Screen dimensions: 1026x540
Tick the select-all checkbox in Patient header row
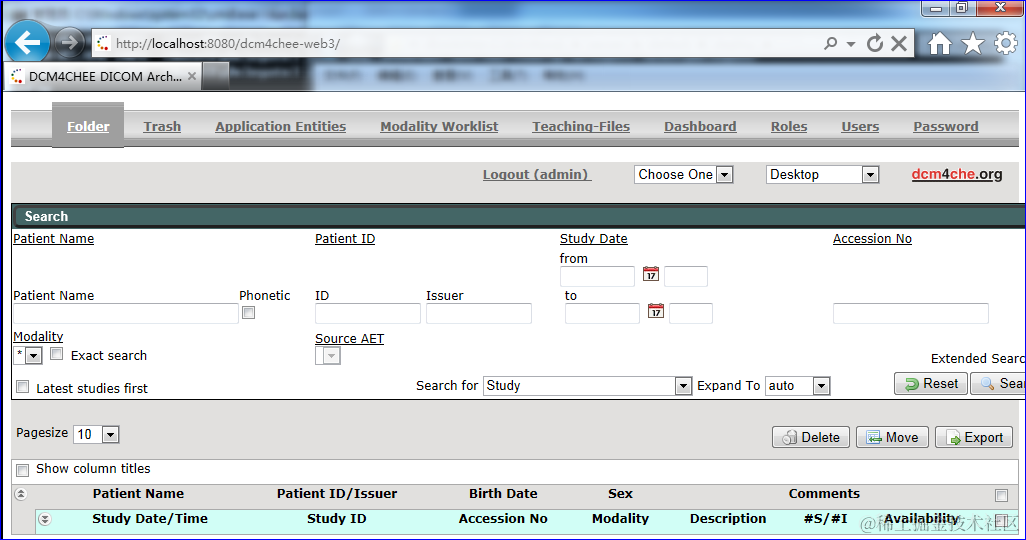click(1001, 495)
